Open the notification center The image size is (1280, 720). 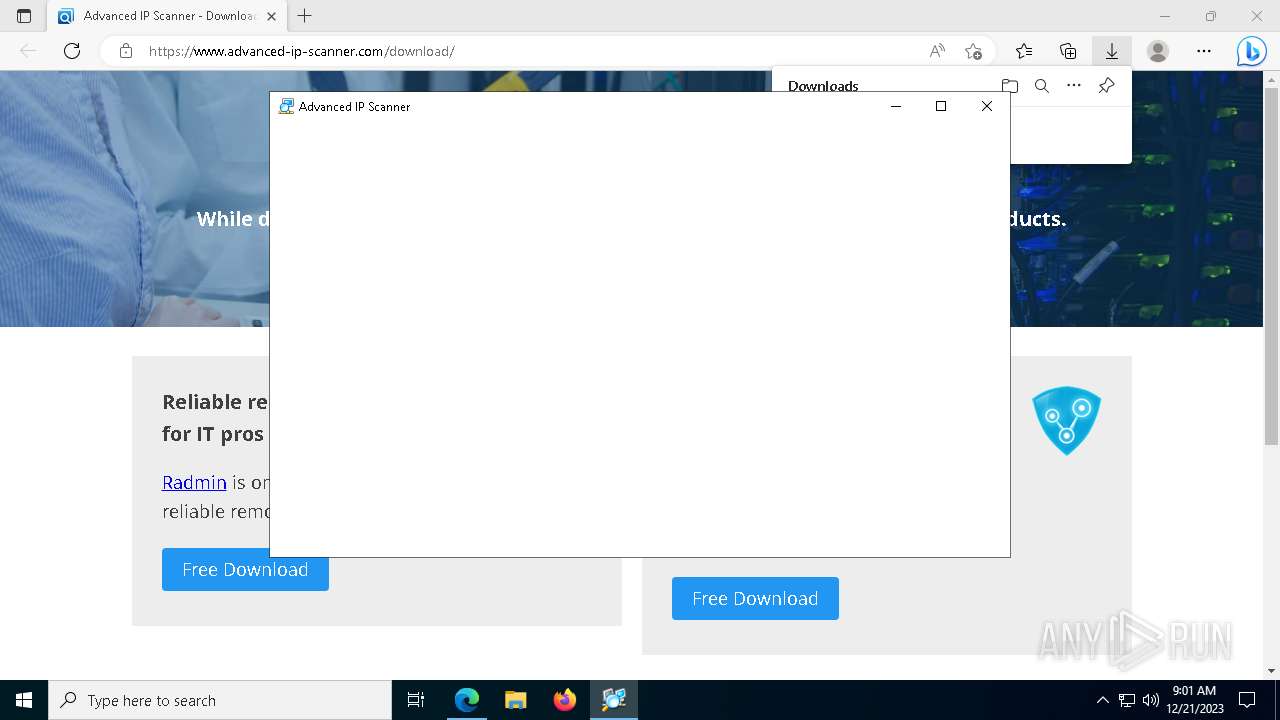(1247, 700)
